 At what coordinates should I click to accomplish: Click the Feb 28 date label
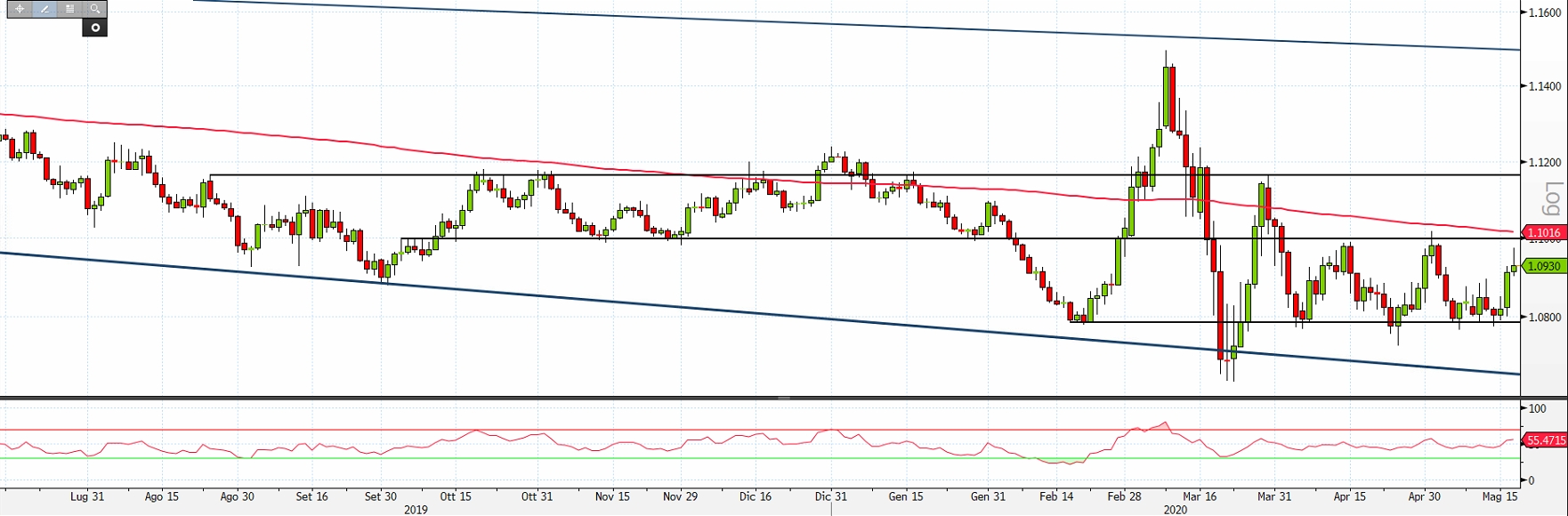1125,496
